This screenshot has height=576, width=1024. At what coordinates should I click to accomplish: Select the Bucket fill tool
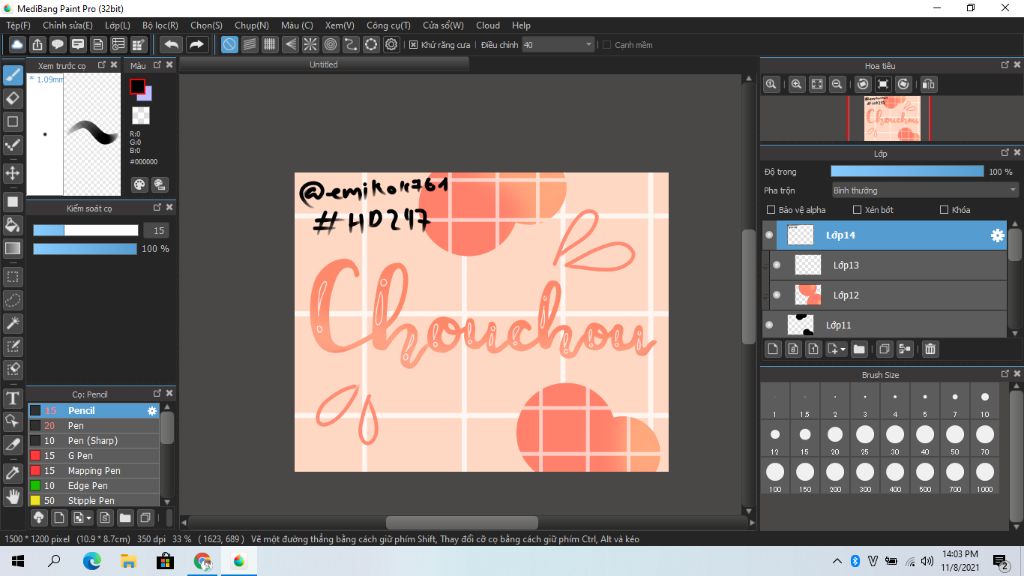click(x=13, y=225)
